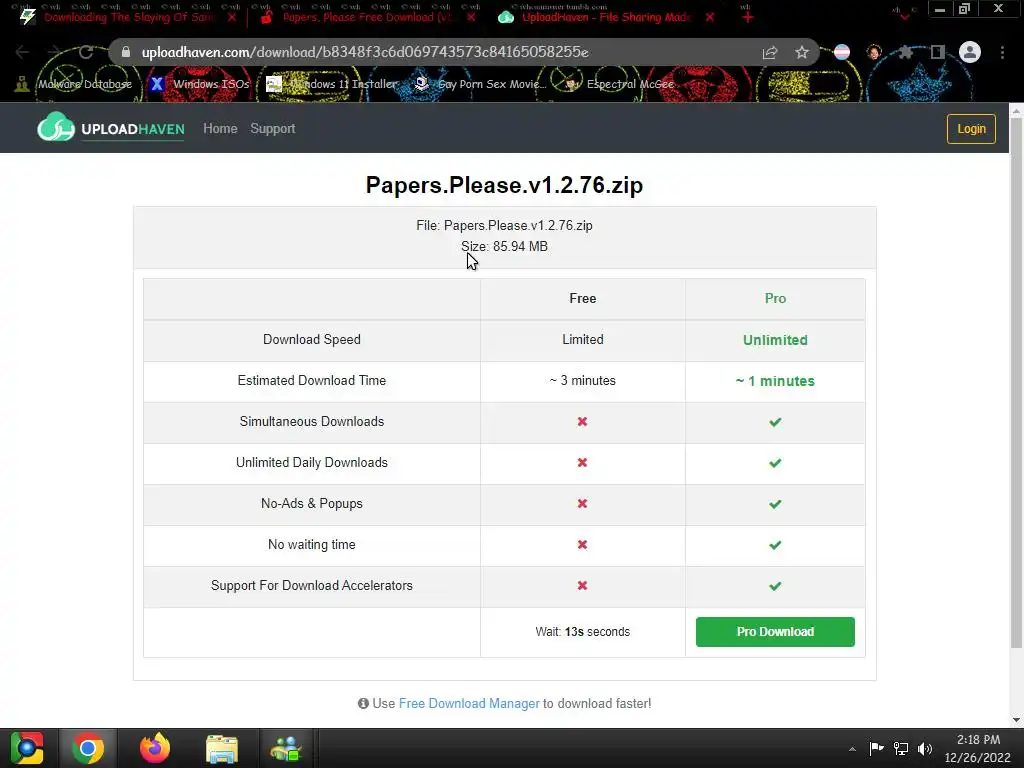The width and height of the screenshot is (1024, 768).
Task: Switch to Papers, Please Free Download tab
Action: tap(366, 17)
